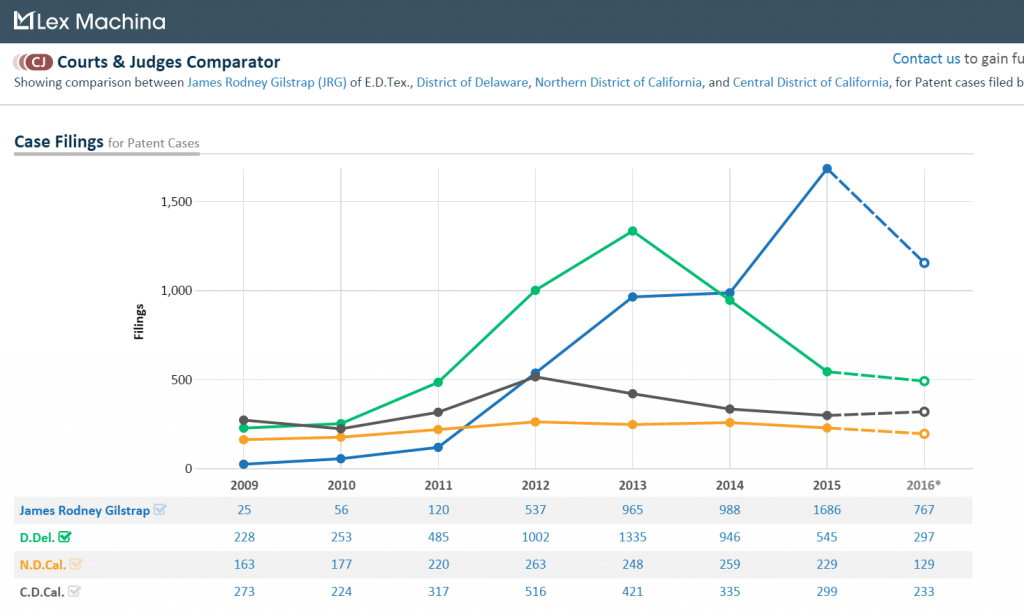
Task: Click D.Del.'s 2009 filings value 228
Action: pyautogui.click(x=244, y=537)
